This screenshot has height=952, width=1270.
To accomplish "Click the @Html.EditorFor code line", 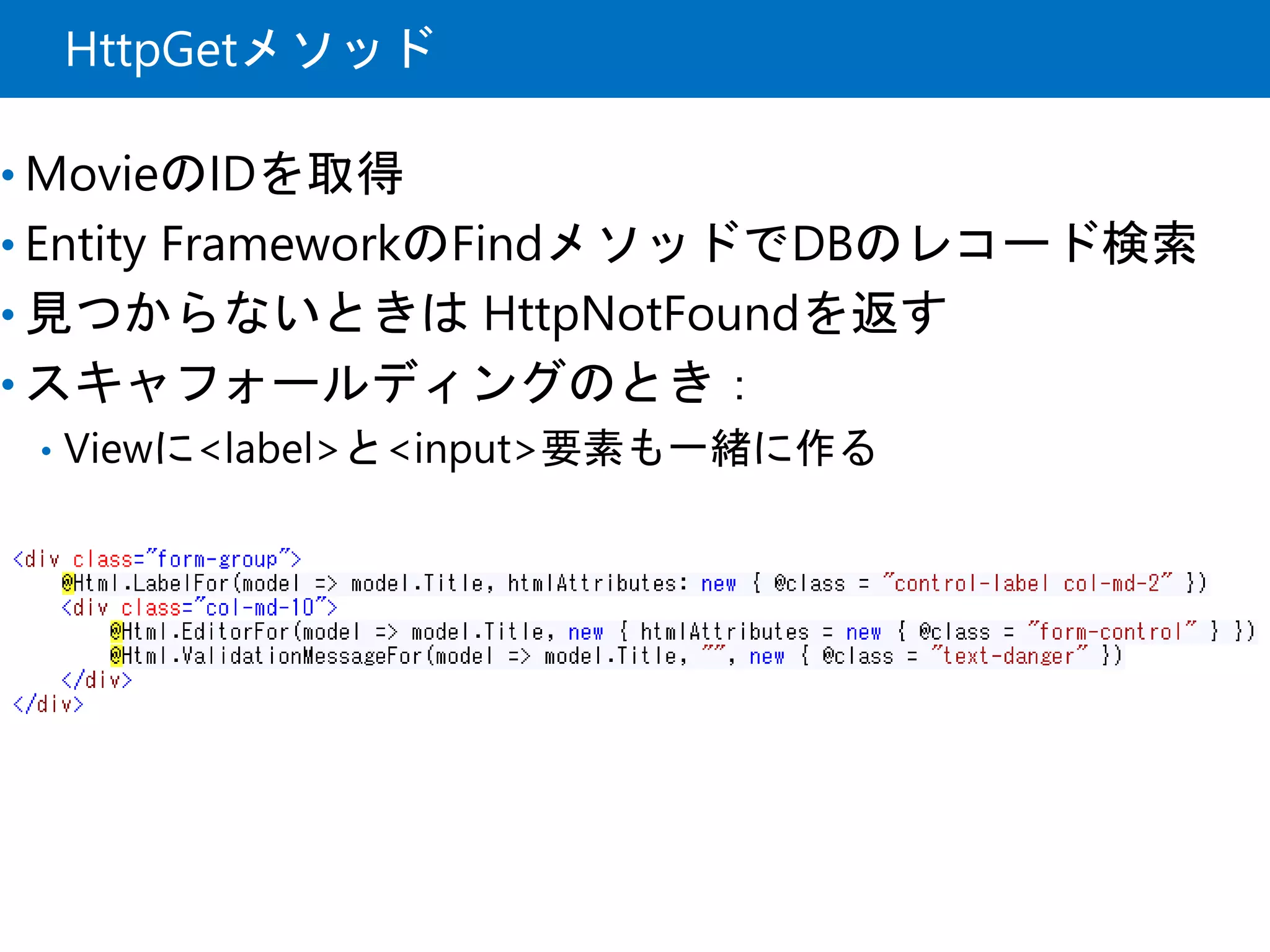I will [x=682, y=632].
